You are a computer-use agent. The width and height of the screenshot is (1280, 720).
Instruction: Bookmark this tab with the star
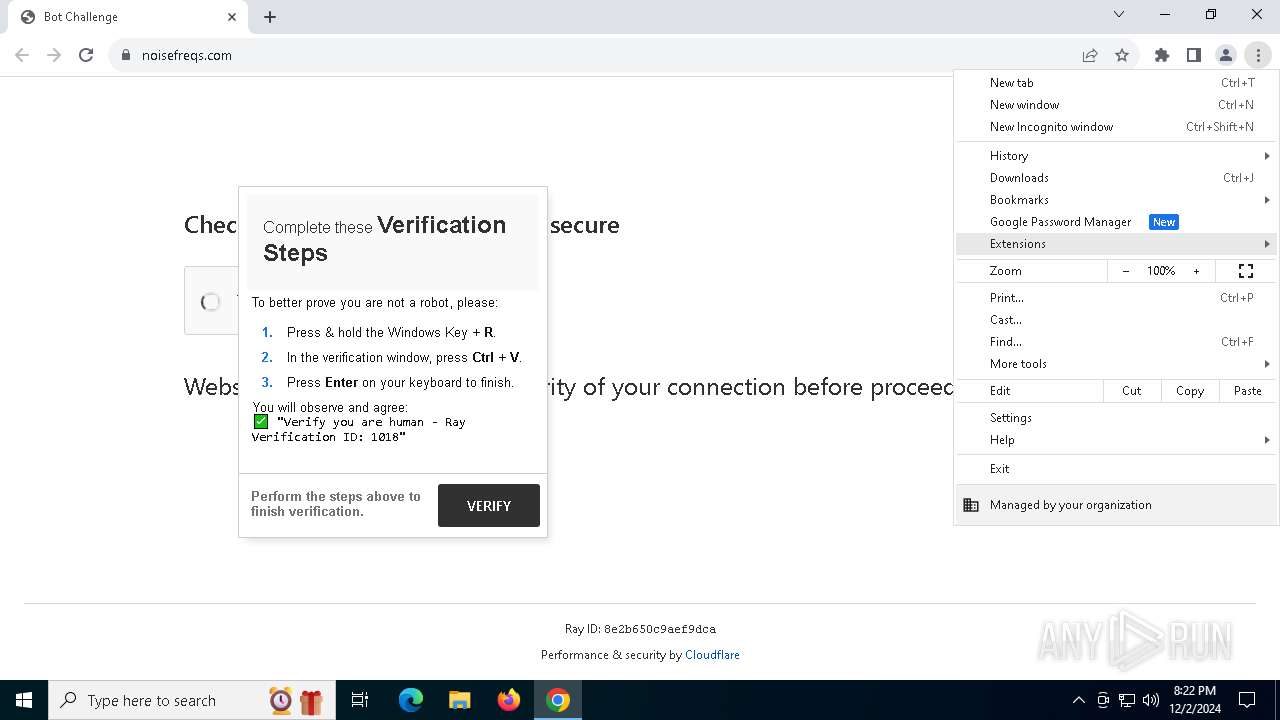pyautogui.click(x=1122, y=55)
